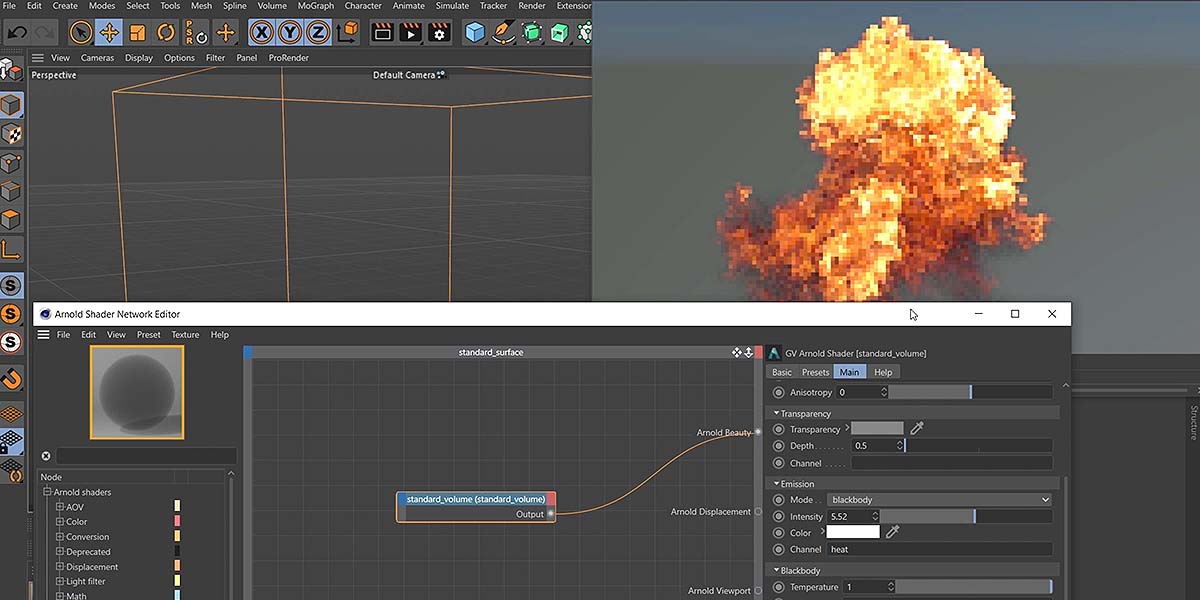The image size is (1200, 600).
Task: Select the Spline Pen tool
Action: pyautogui.click(x=503, y=33)
